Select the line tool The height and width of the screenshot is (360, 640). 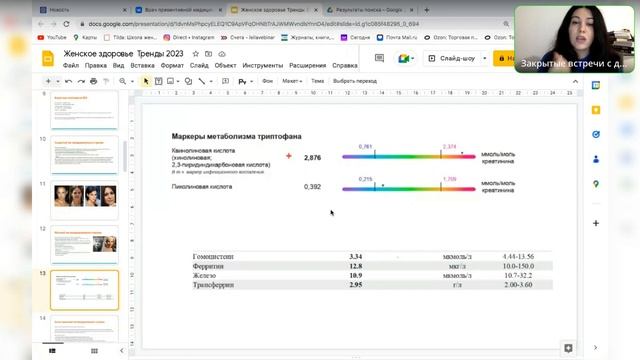point(202,81)
